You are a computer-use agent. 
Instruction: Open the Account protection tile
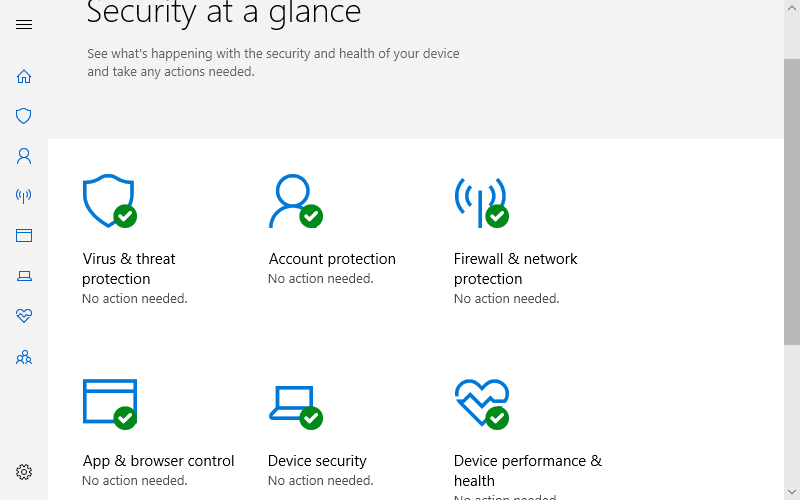pyautogui.click(x=332, y=230)
